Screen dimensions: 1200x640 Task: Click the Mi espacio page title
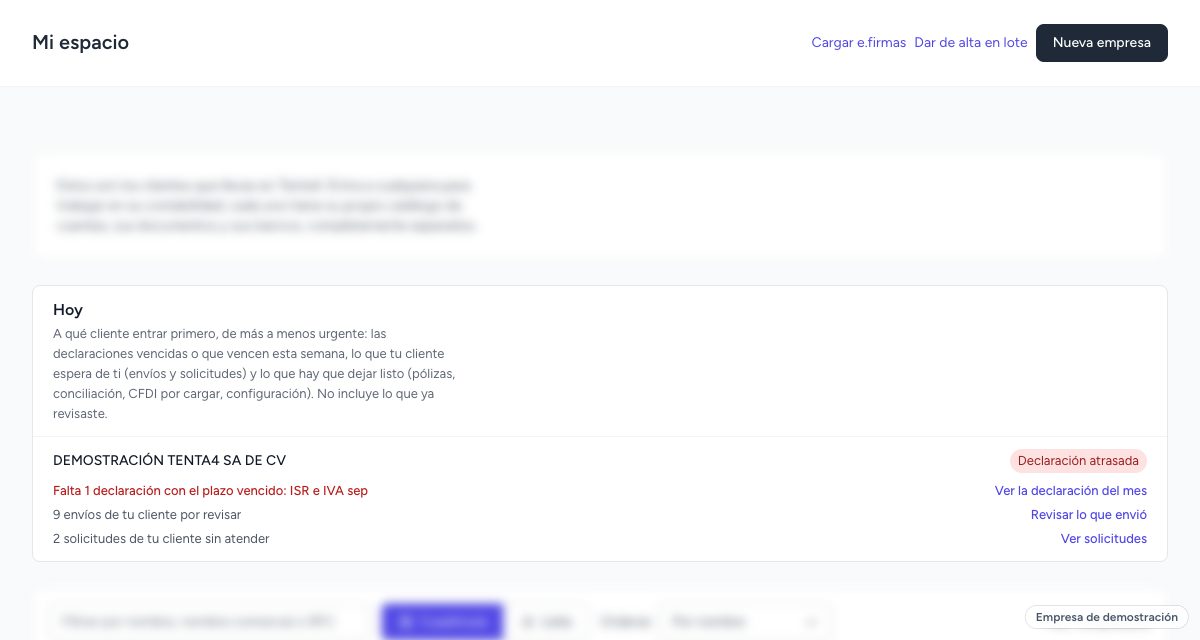(x=80, y=43)
